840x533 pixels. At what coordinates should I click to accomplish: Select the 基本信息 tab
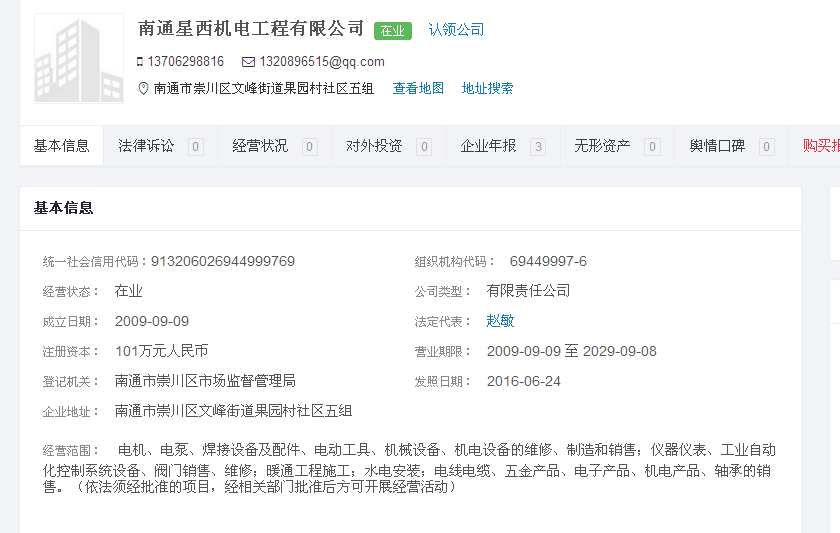(62, 146)
